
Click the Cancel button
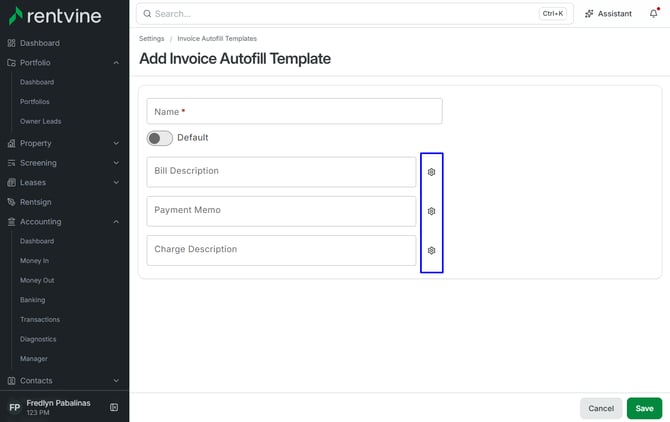coord(601,408)
